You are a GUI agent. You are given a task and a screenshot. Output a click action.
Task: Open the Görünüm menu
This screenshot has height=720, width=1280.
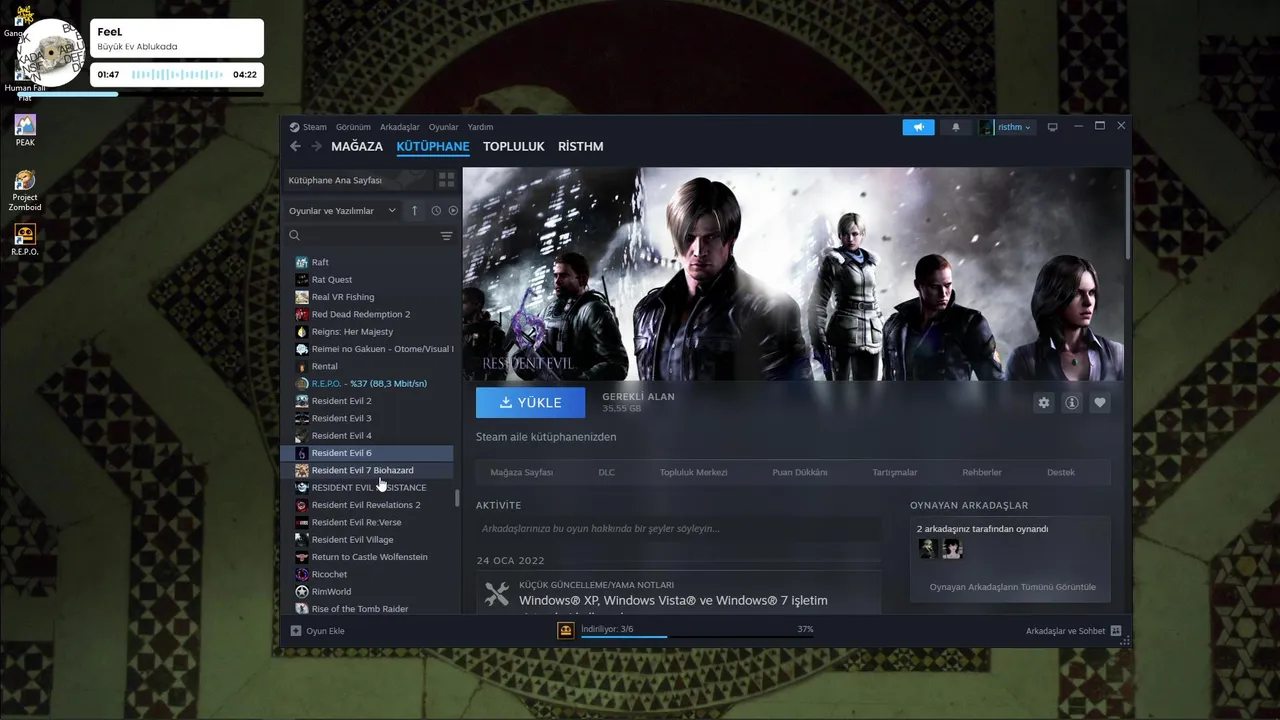[353, 127]
